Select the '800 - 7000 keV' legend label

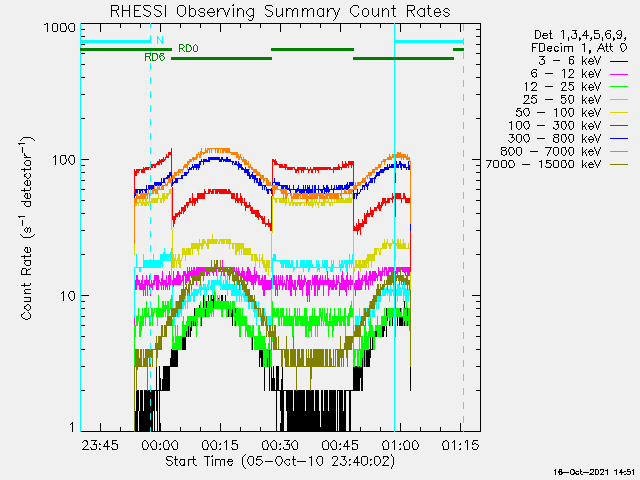(551, 152)
